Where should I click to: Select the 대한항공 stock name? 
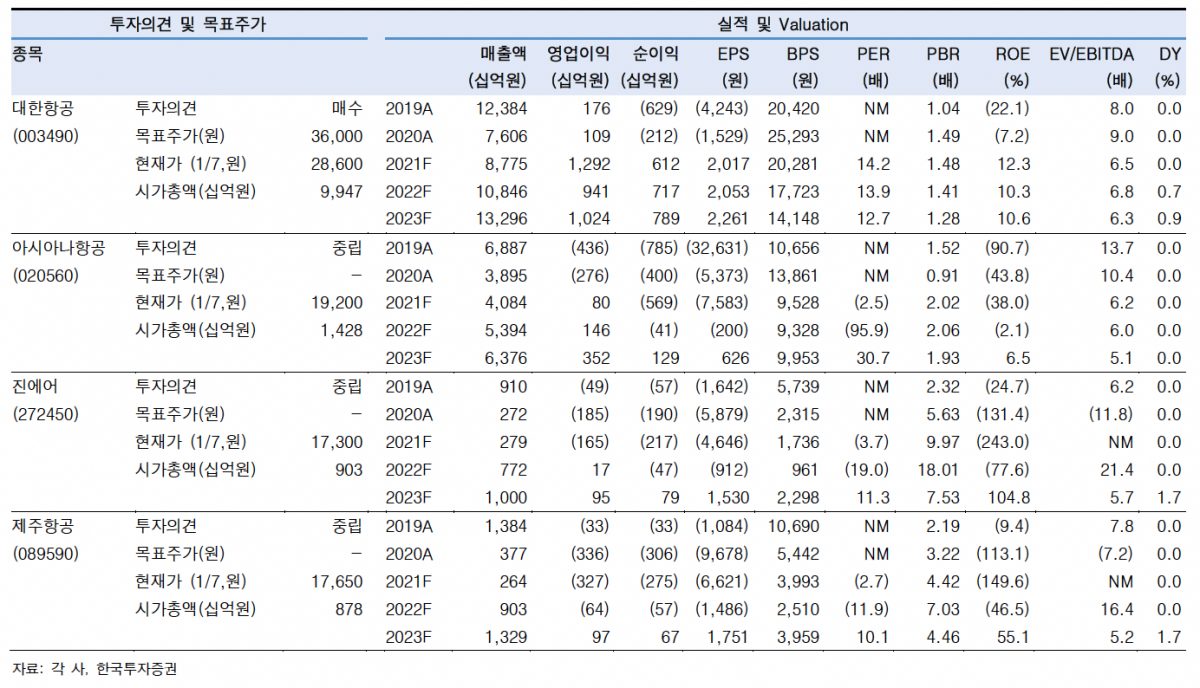pos(42,109)
